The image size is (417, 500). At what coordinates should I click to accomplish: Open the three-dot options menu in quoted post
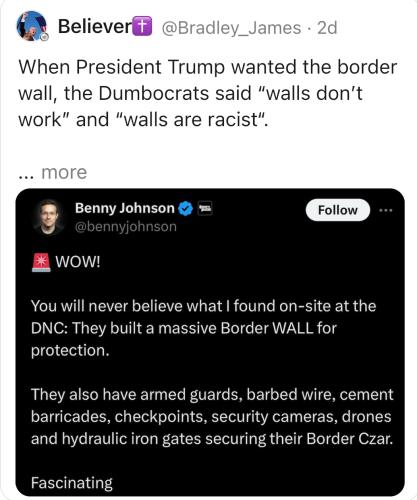[386, 210]
